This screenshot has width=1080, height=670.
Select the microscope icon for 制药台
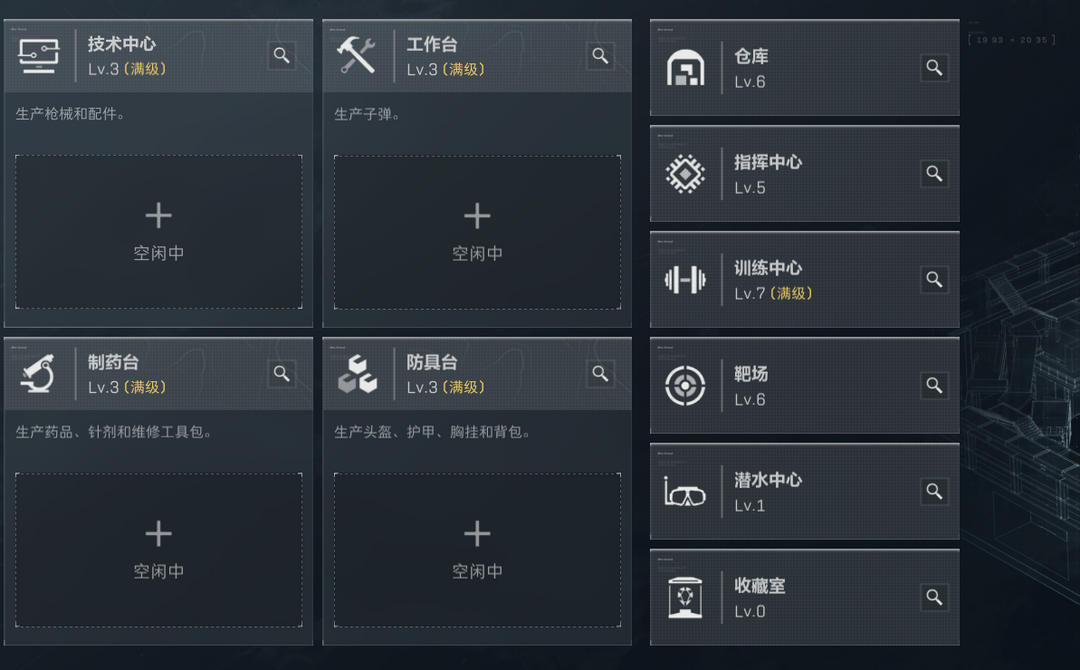coord(39,374)
